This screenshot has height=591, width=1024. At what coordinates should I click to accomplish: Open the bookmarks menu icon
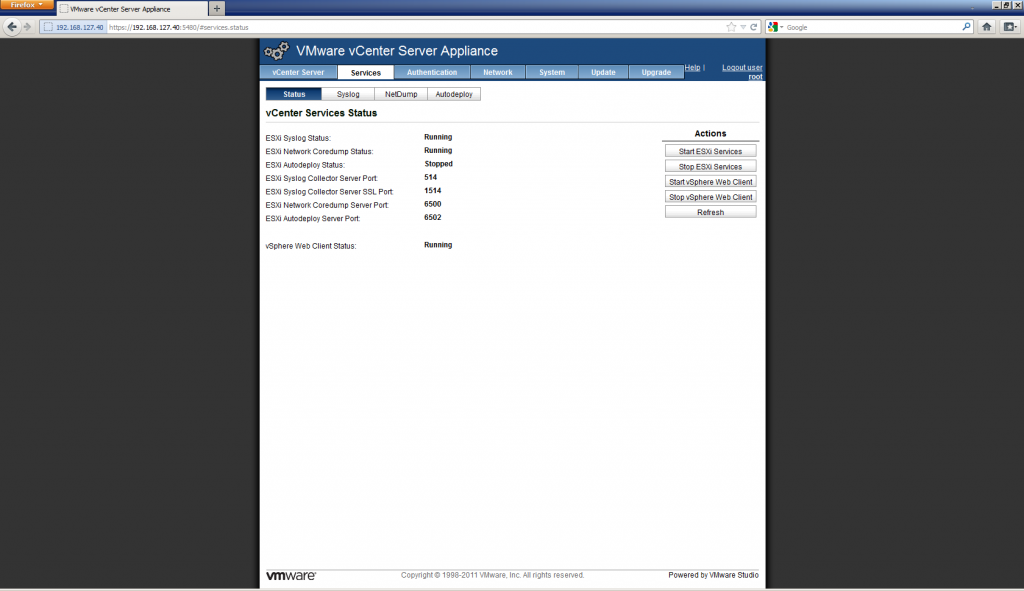[x=1010, y=27]
